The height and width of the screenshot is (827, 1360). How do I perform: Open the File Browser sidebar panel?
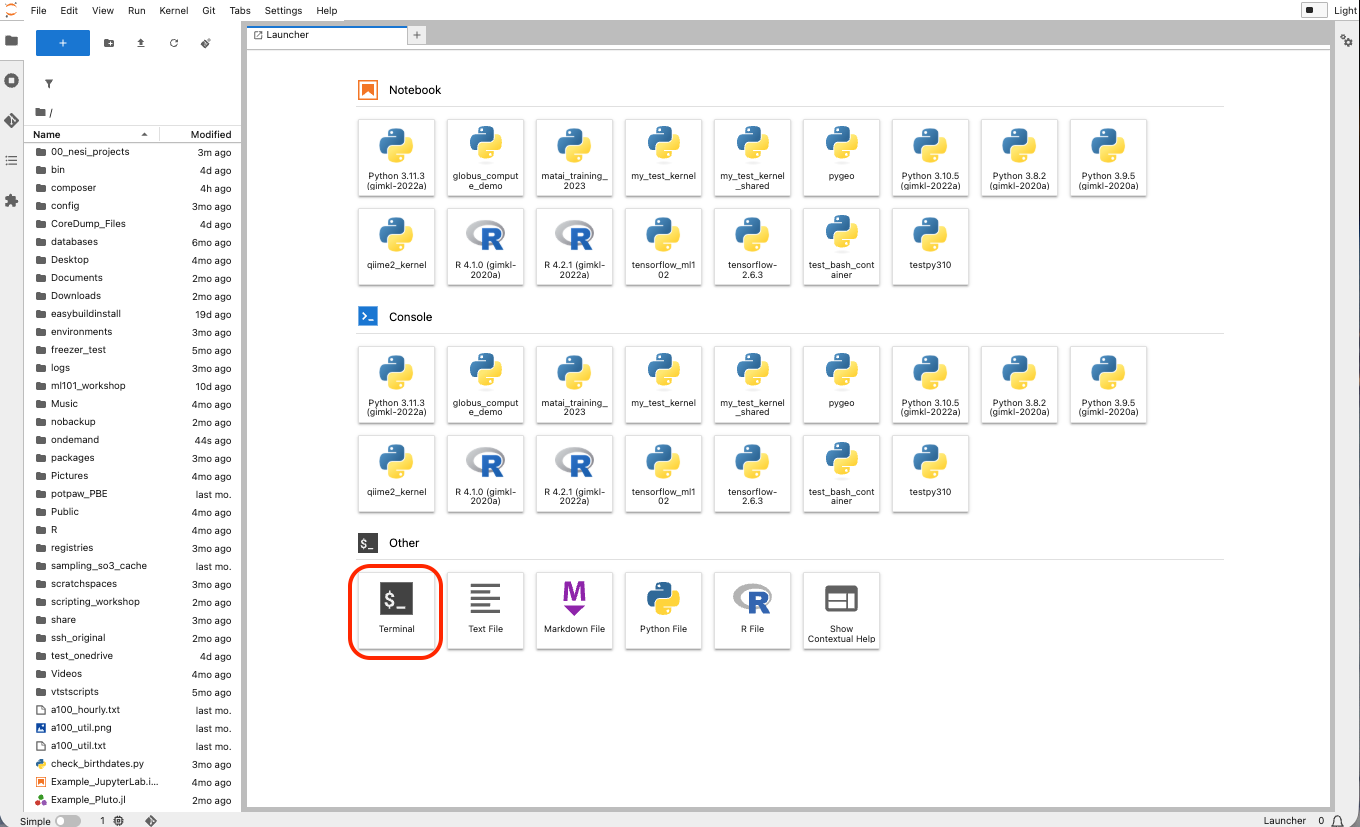(x=12, y=41)
